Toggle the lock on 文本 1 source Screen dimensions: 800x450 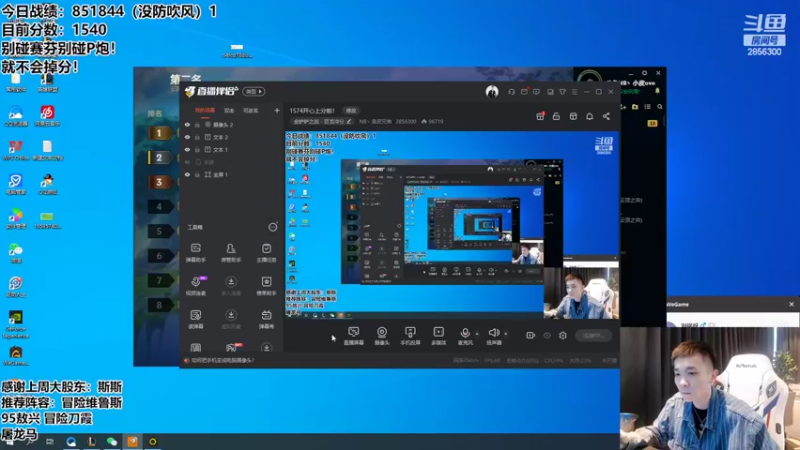point(197,149)
